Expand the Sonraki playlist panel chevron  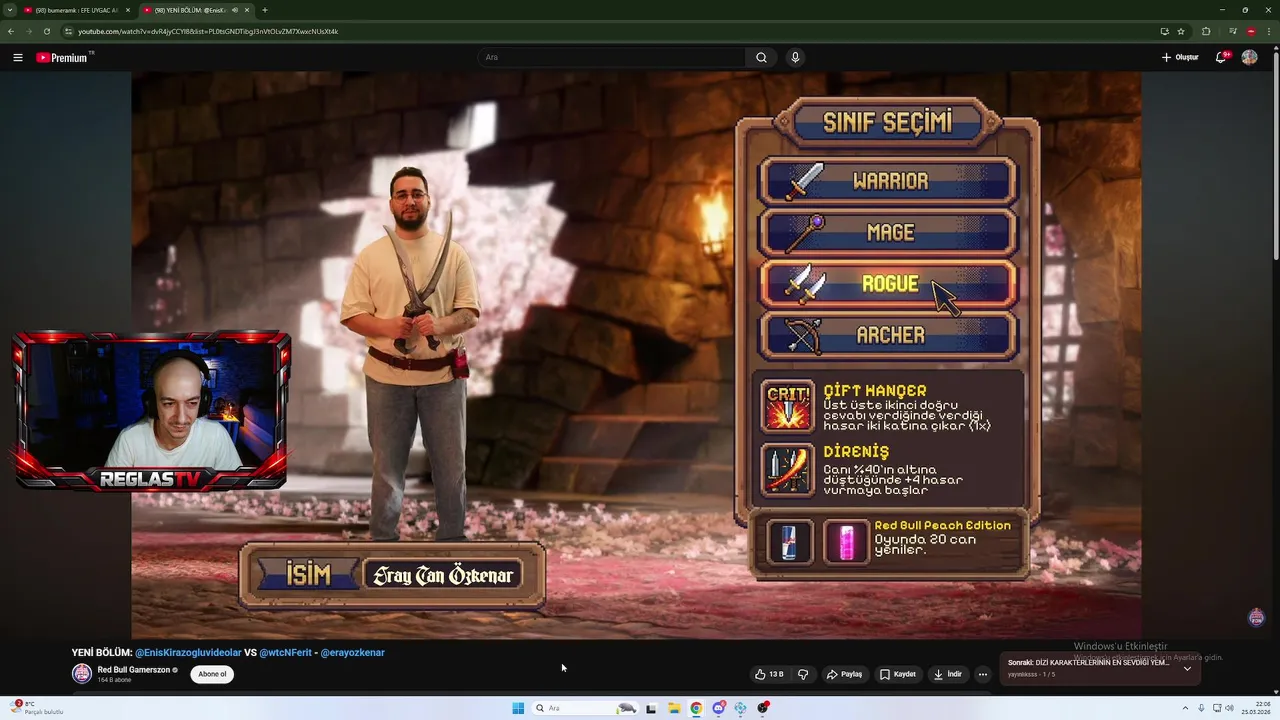point(1187,668)
